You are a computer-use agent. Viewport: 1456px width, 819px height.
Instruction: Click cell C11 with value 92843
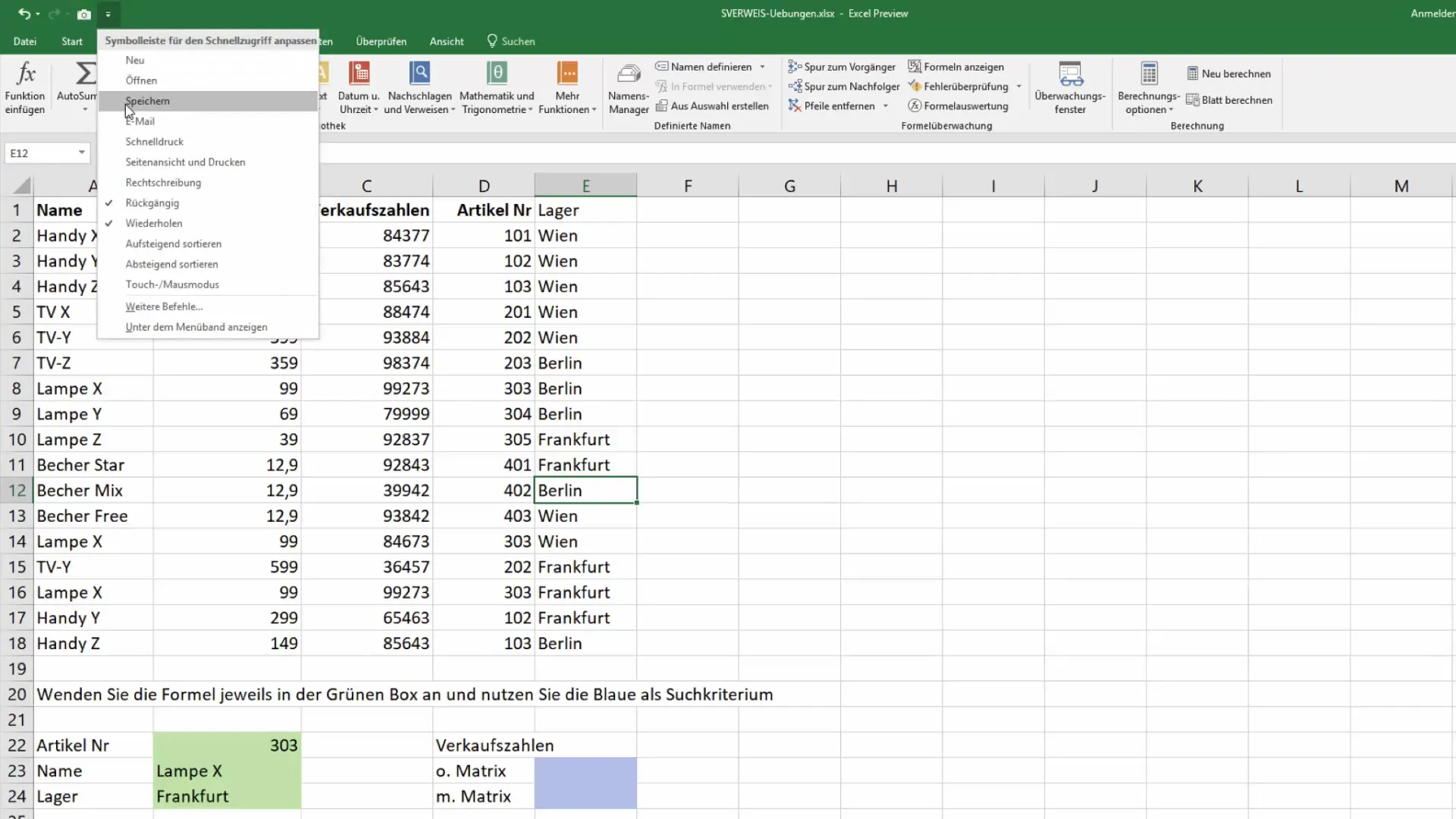pos(367,465)
